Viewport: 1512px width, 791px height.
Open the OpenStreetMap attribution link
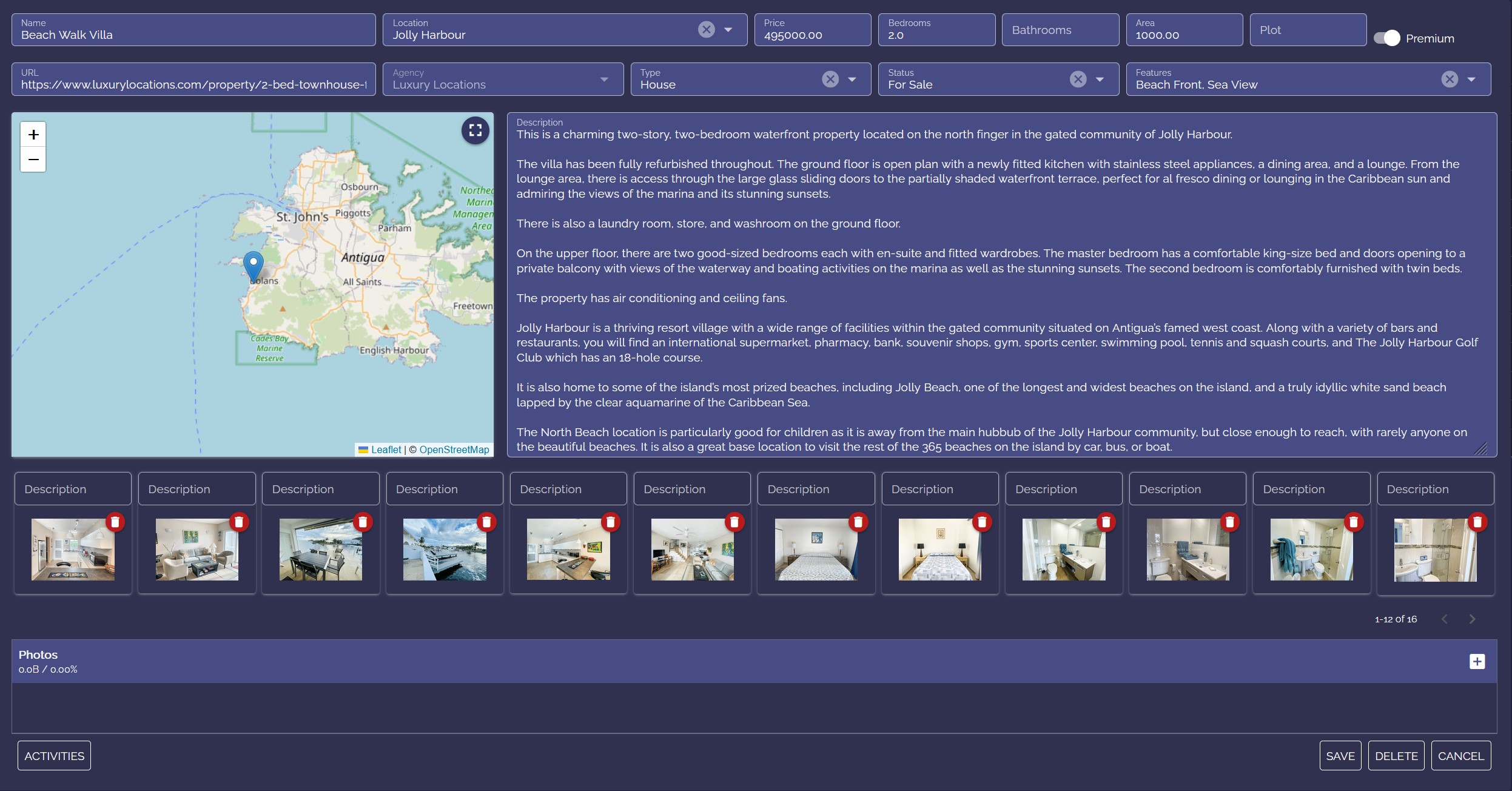[x=454, y=449]
